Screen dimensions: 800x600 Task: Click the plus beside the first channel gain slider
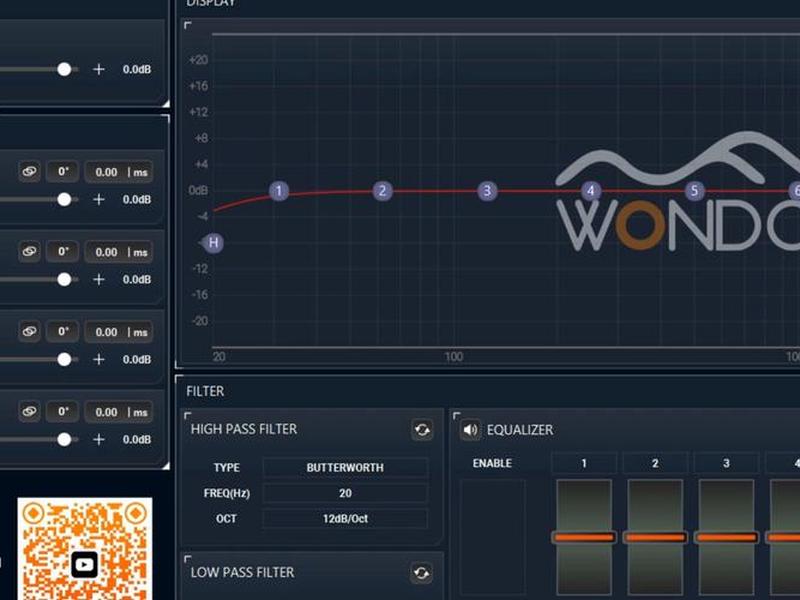98,199
